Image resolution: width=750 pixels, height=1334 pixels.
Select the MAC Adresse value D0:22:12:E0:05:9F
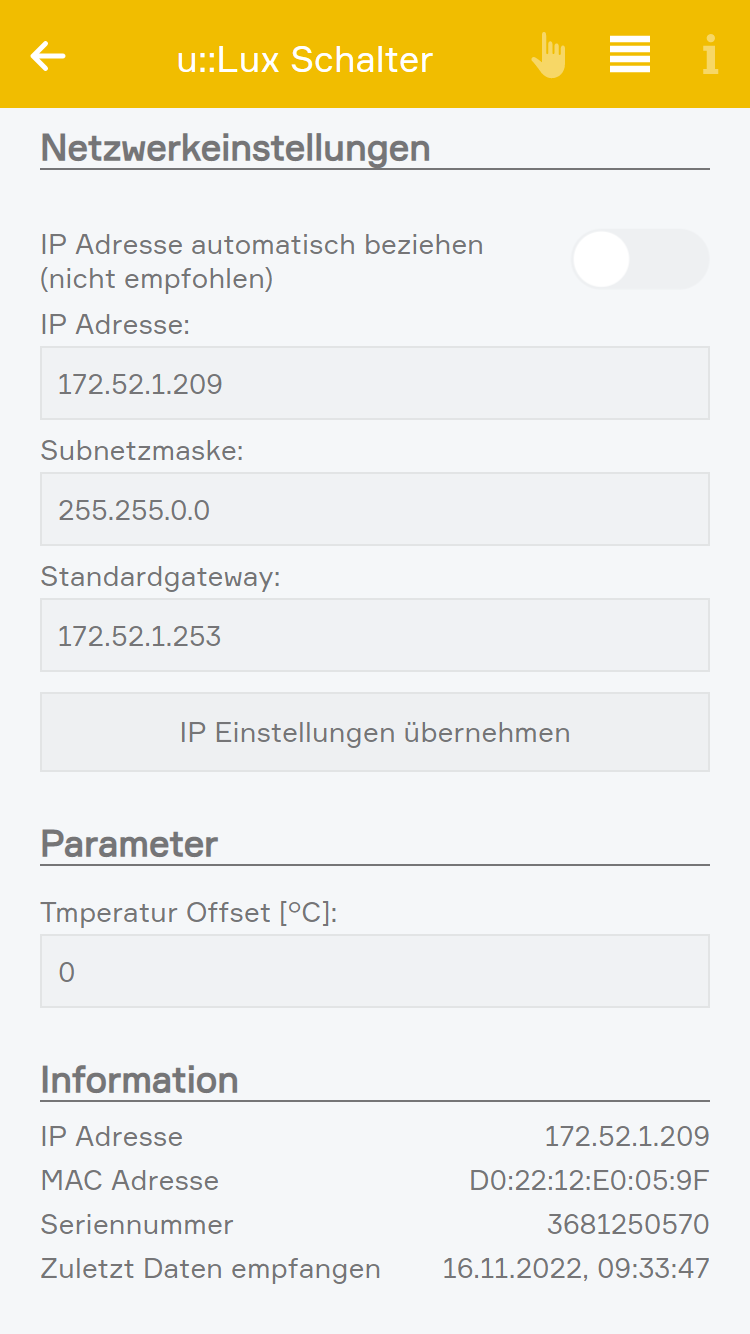point(589,1180)
